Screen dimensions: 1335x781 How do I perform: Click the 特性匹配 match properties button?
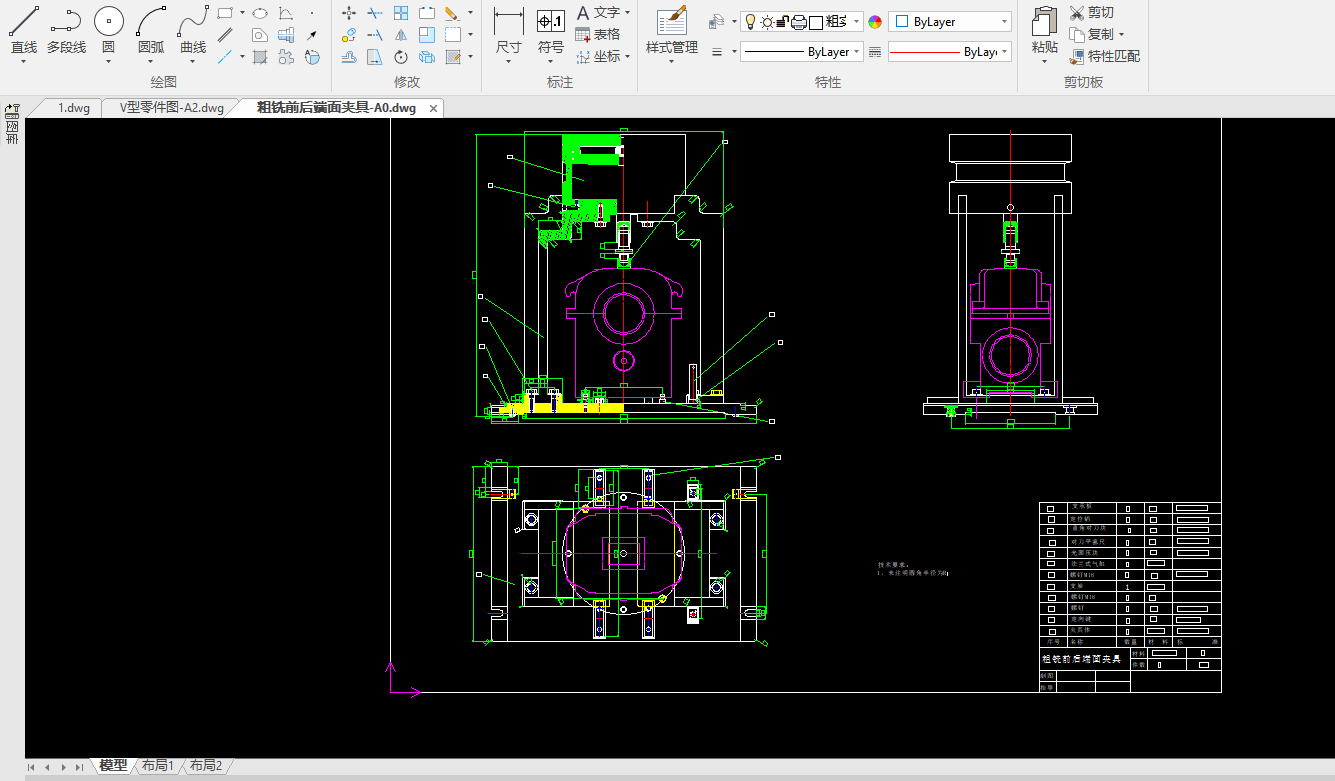[x=1104, y=56]
